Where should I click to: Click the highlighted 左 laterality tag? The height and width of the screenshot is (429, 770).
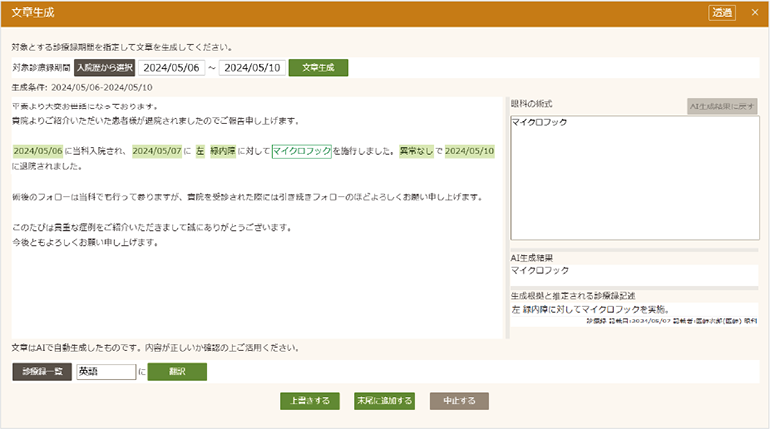pos(199,151)
